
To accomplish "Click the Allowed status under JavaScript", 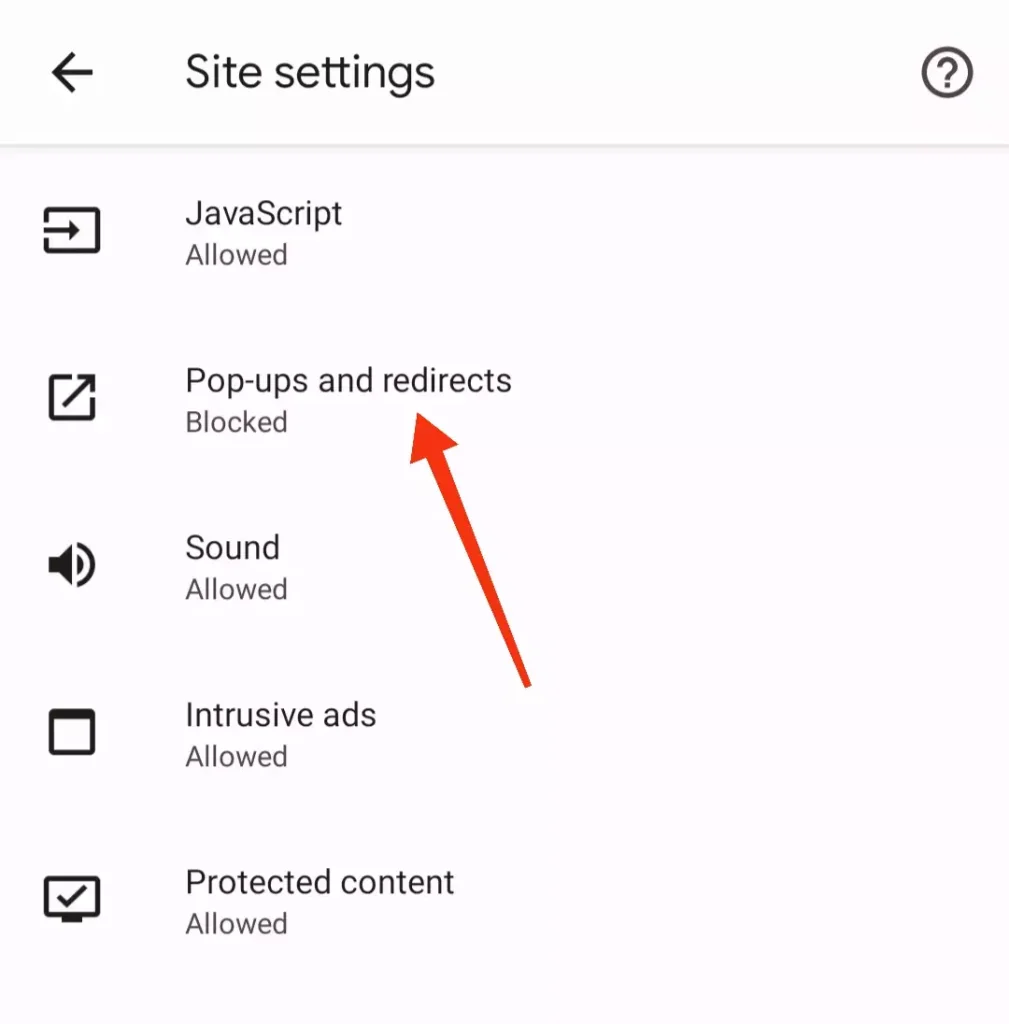I will click(x=236, y=255).
